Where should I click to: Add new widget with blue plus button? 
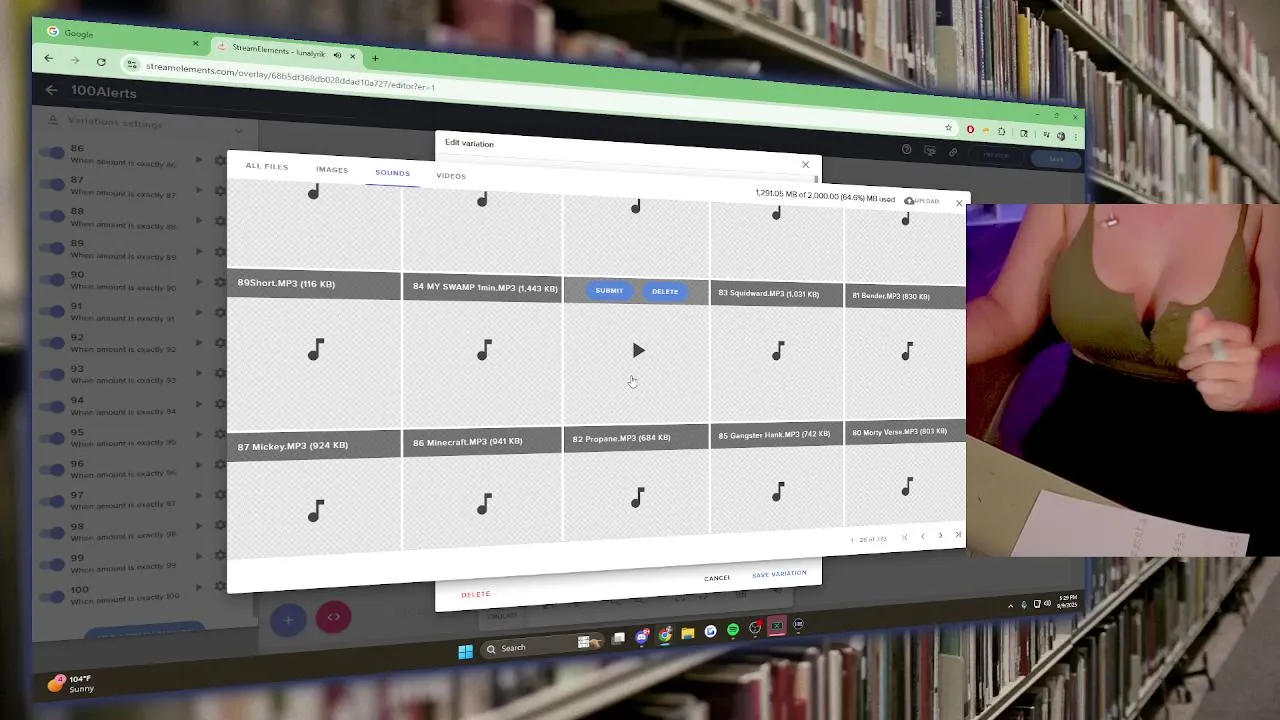tap(288, 619)
